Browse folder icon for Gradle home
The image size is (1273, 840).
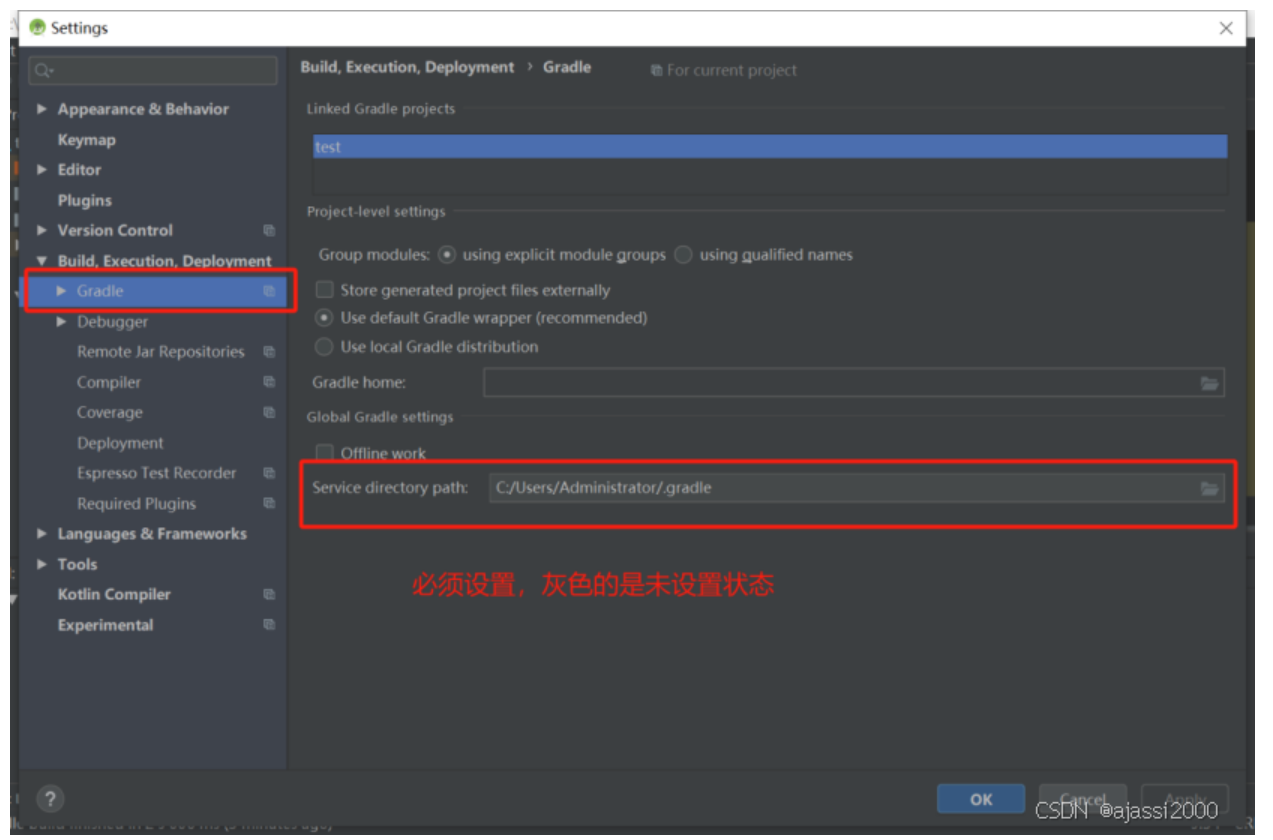pyautogui.click(x=1209, y=383)
